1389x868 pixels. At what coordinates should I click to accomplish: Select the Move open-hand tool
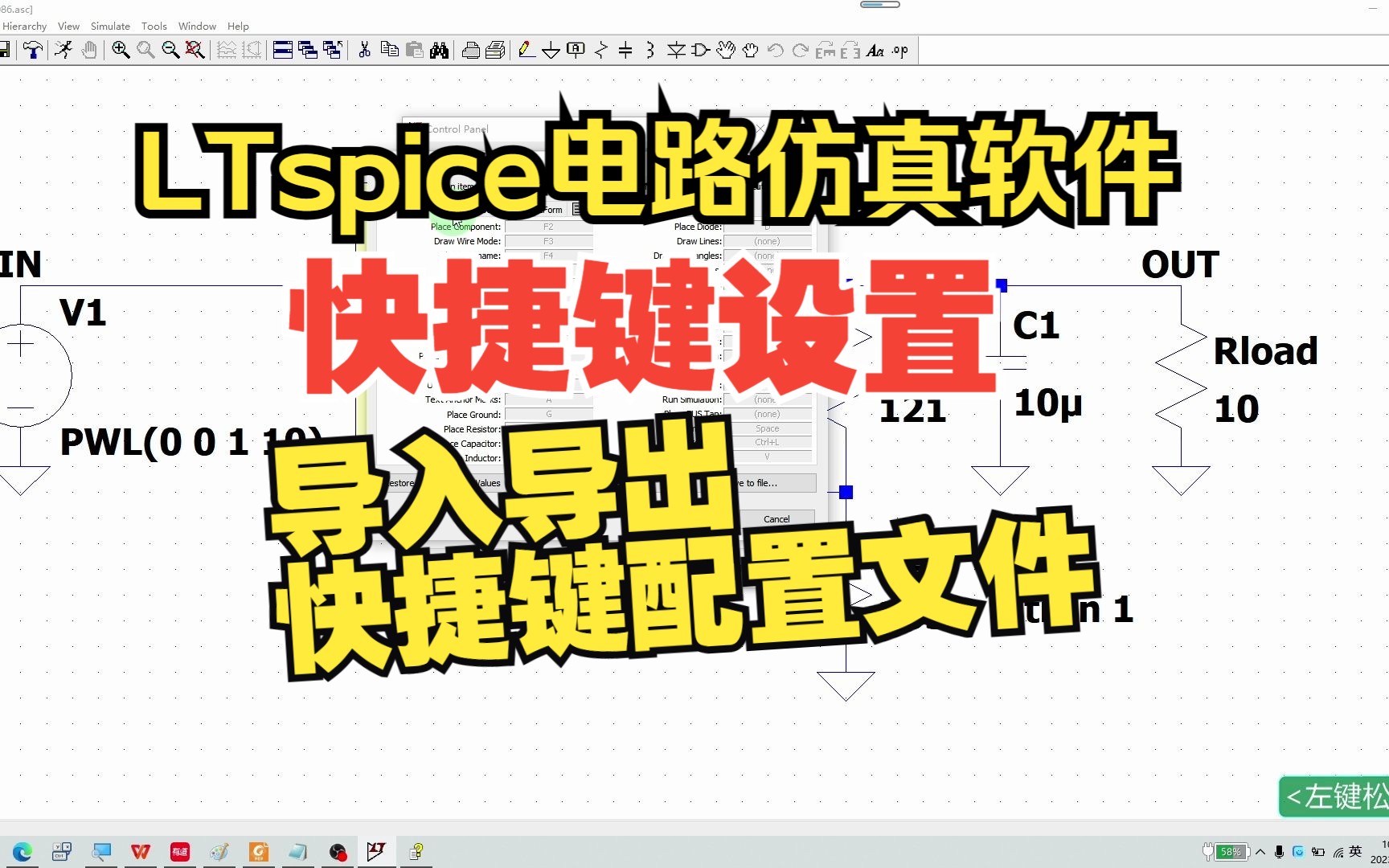point(726,51)
